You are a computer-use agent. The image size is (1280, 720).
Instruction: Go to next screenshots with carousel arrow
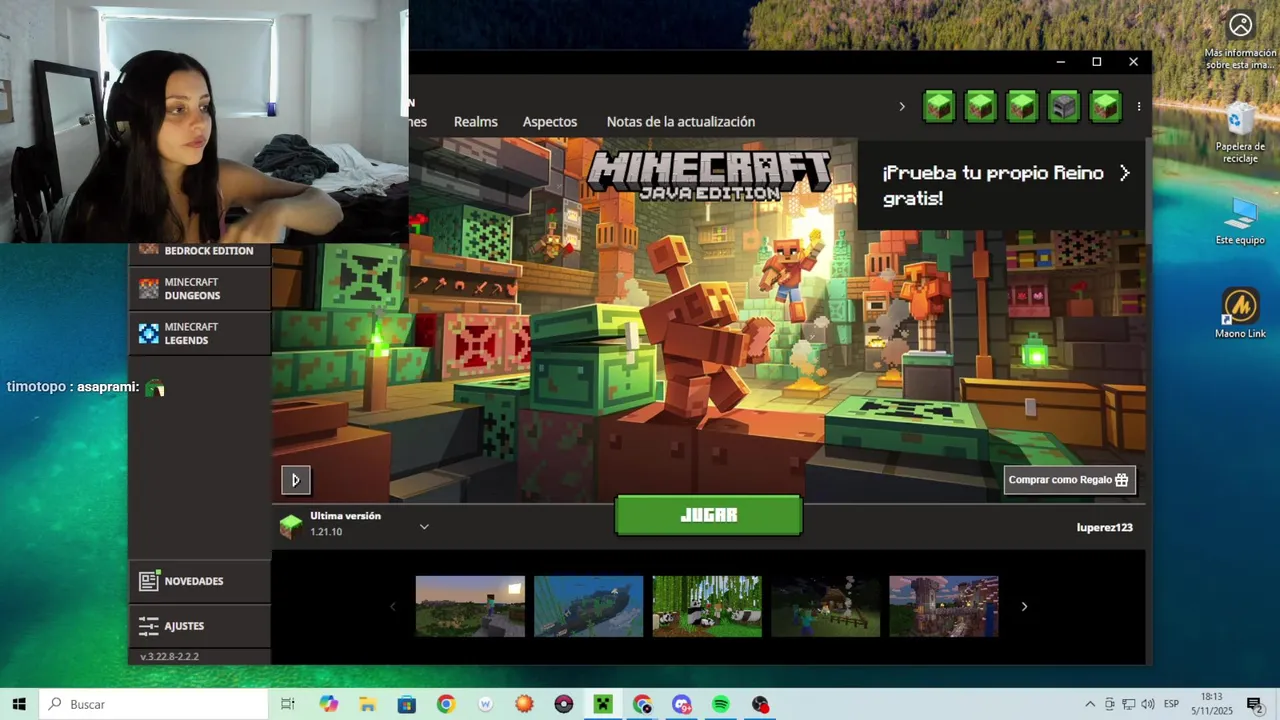pyautogui.click(x=1024, y=606)
